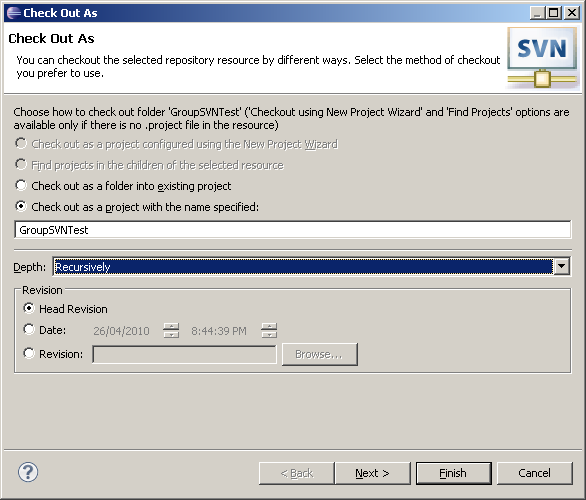Click the Eclipse icon in title bar

pos(13,13)
